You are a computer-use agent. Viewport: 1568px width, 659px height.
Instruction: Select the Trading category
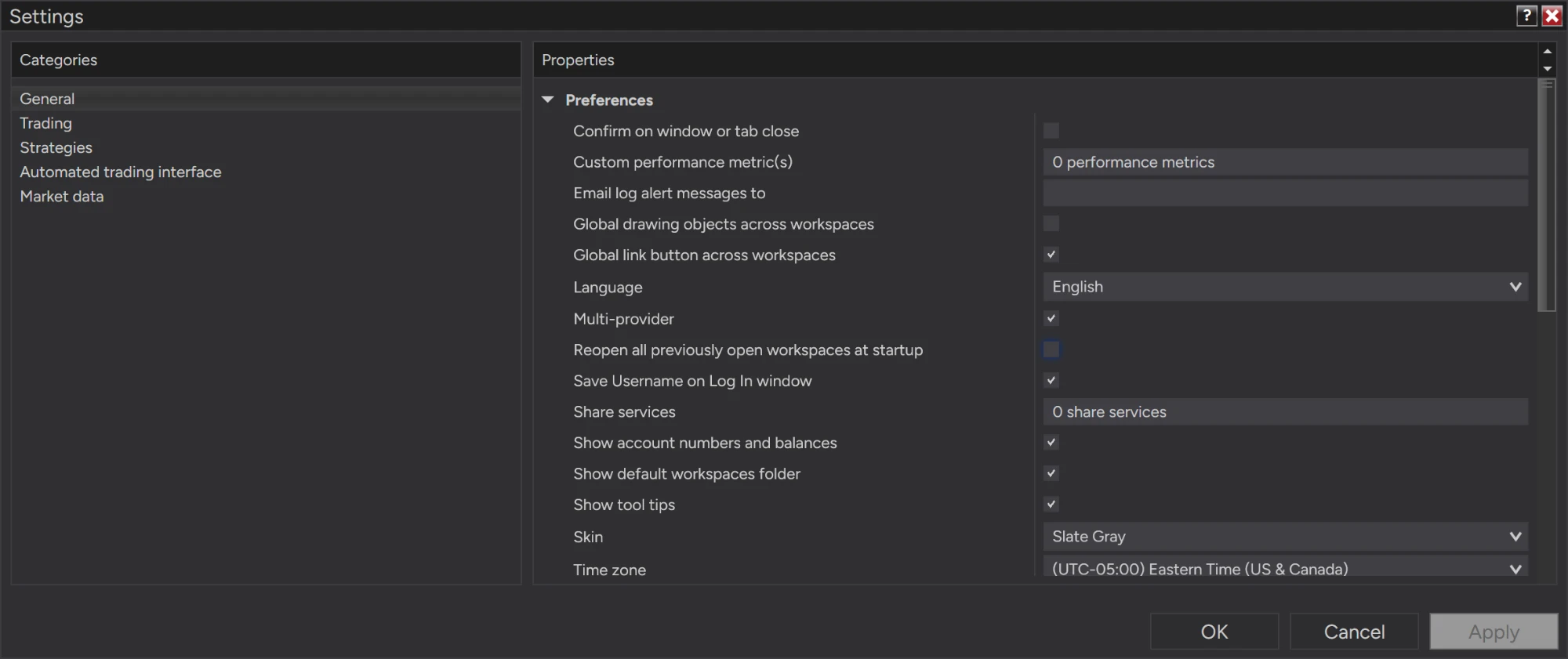(266, 123)
